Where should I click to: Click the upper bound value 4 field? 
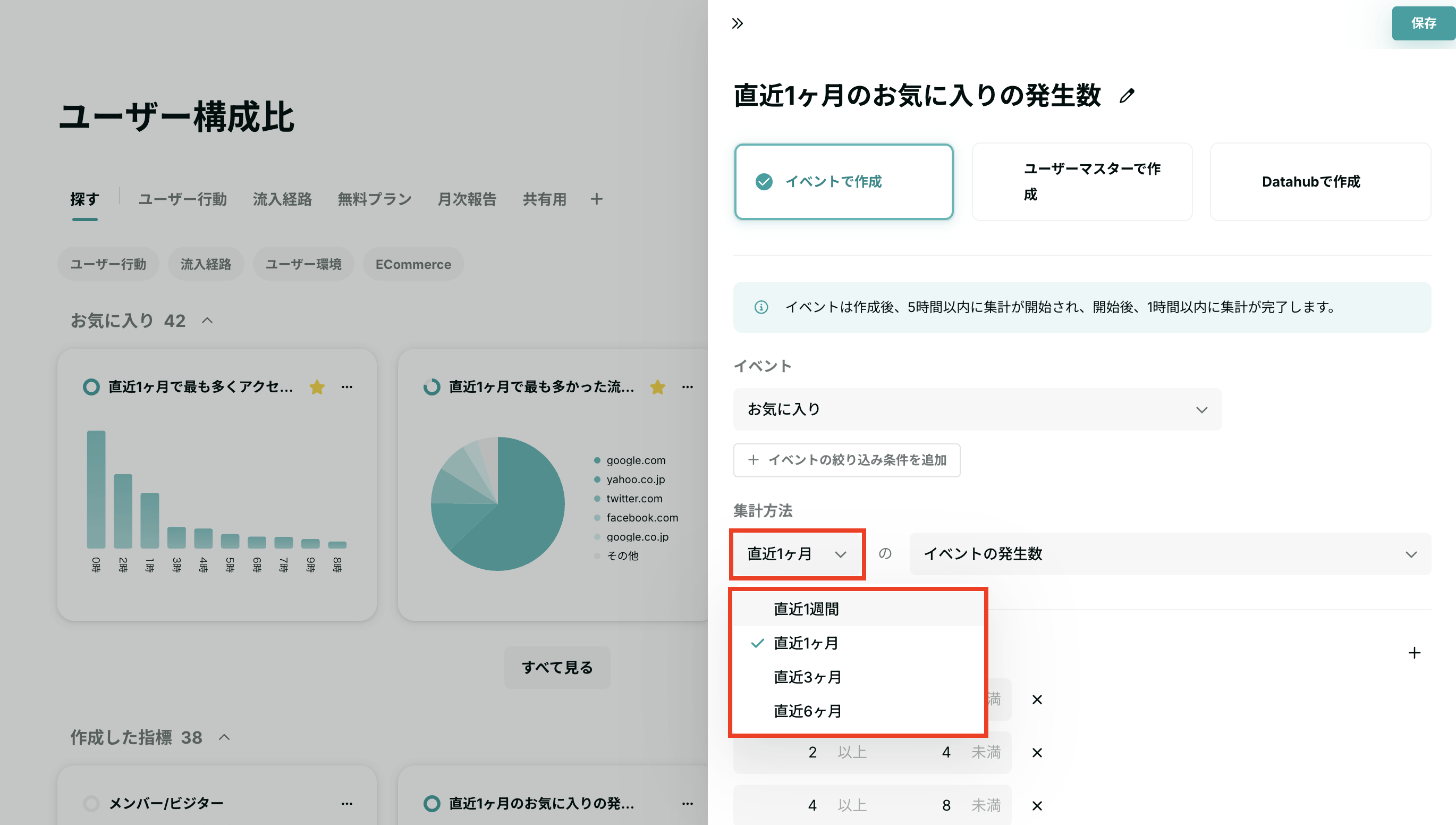point(946,753)
